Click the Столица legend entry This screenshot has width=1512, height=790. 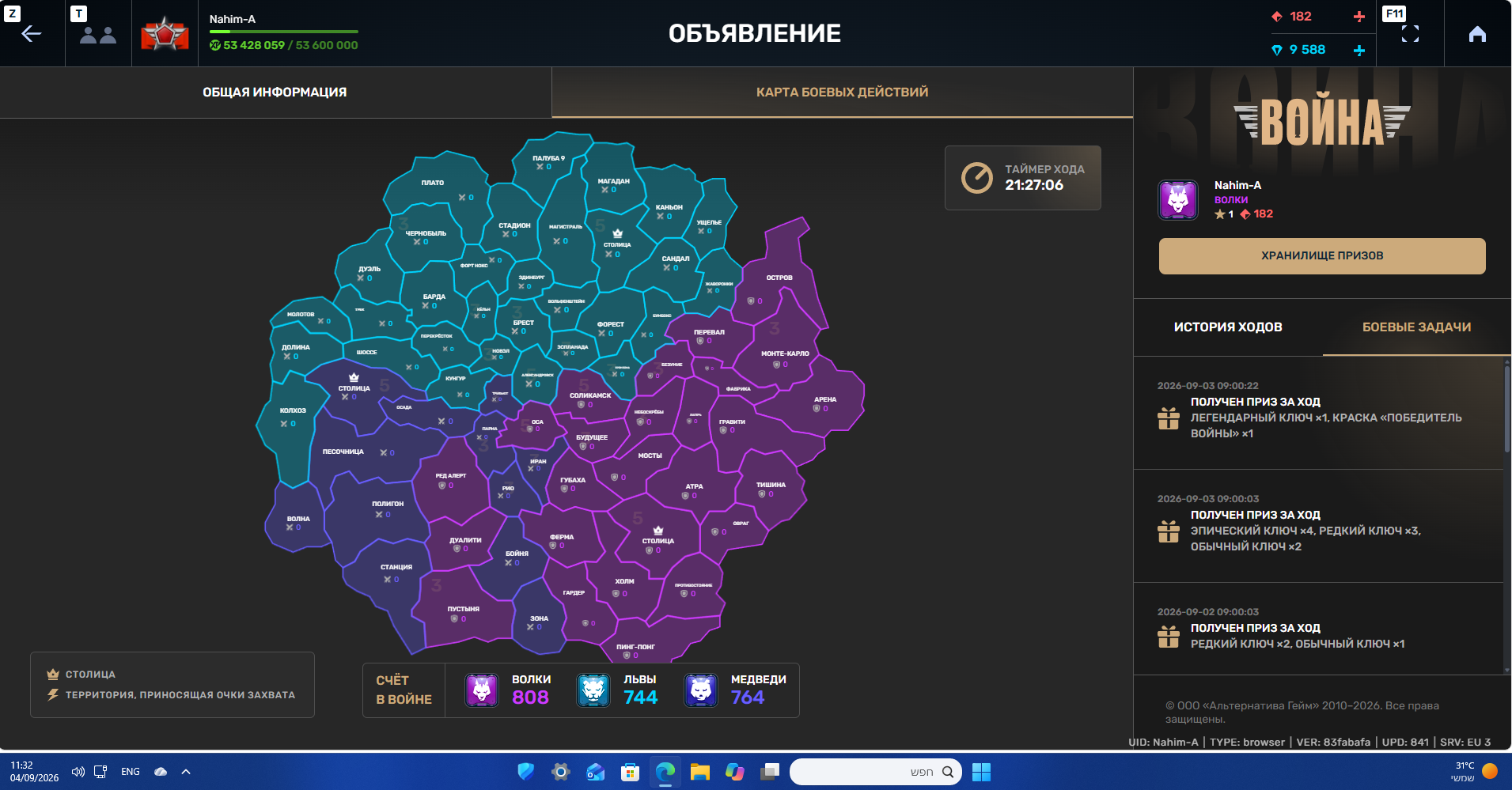81,675
